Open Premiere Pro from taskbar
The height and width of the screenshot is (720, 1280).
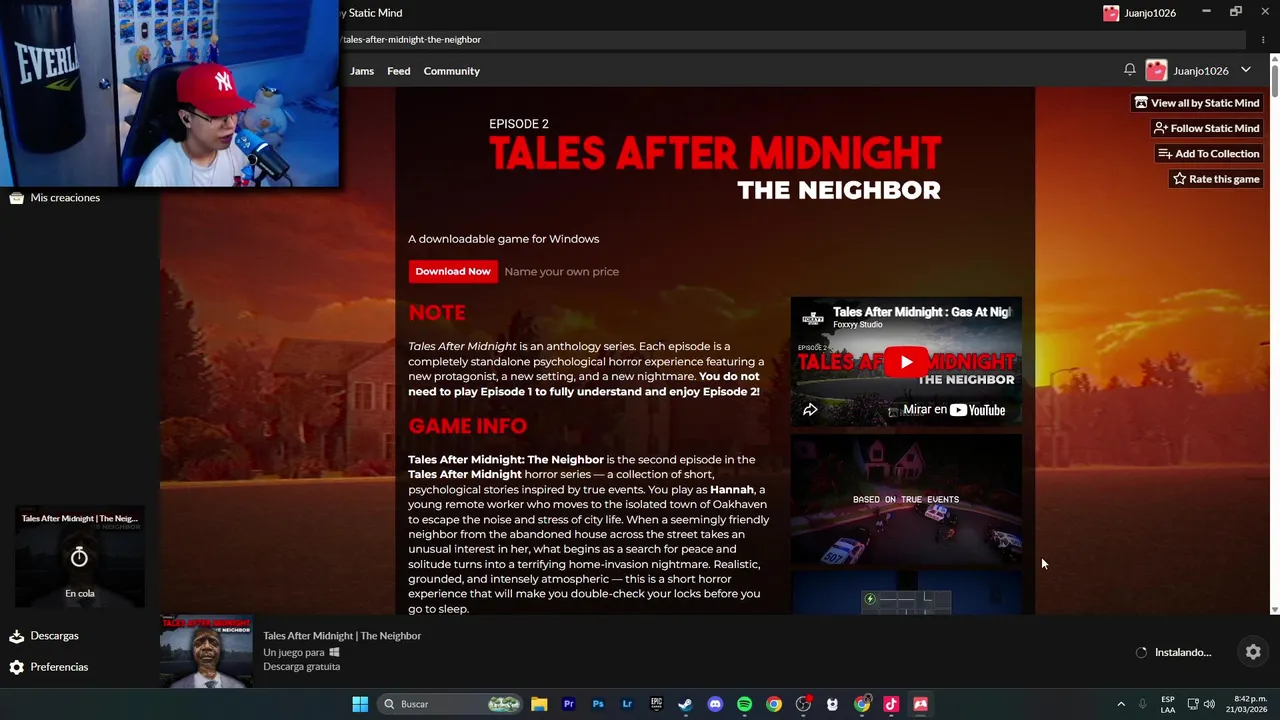[568, 704]
